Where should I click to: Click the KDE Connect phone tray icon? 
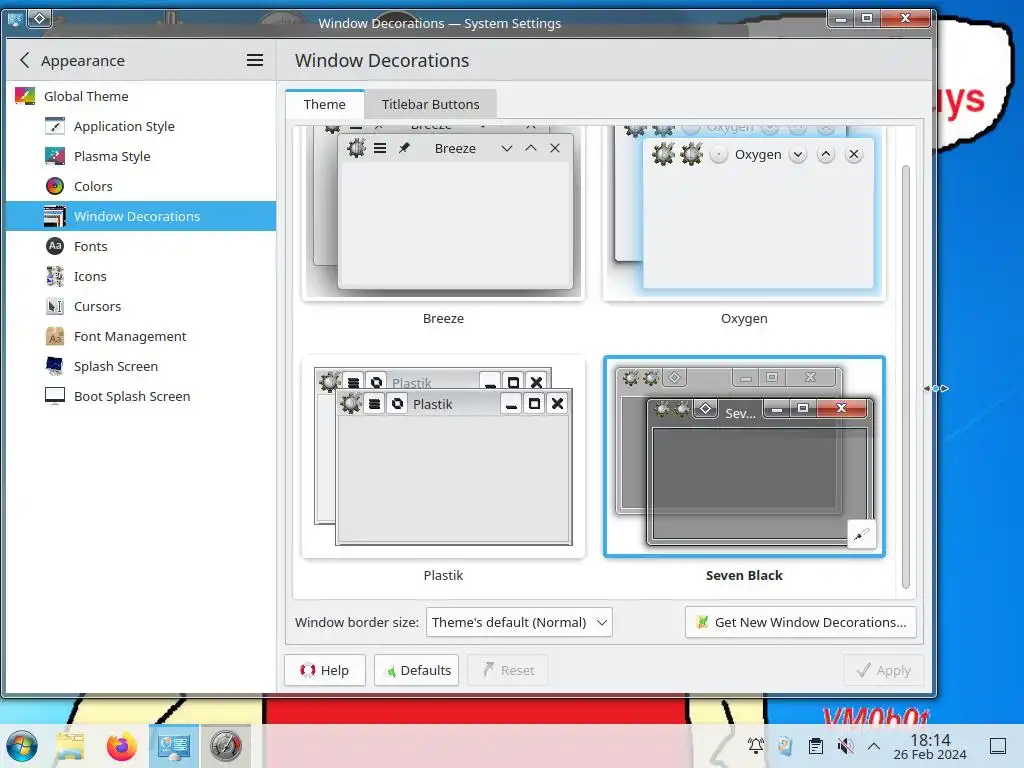click(x=786, y=746)
